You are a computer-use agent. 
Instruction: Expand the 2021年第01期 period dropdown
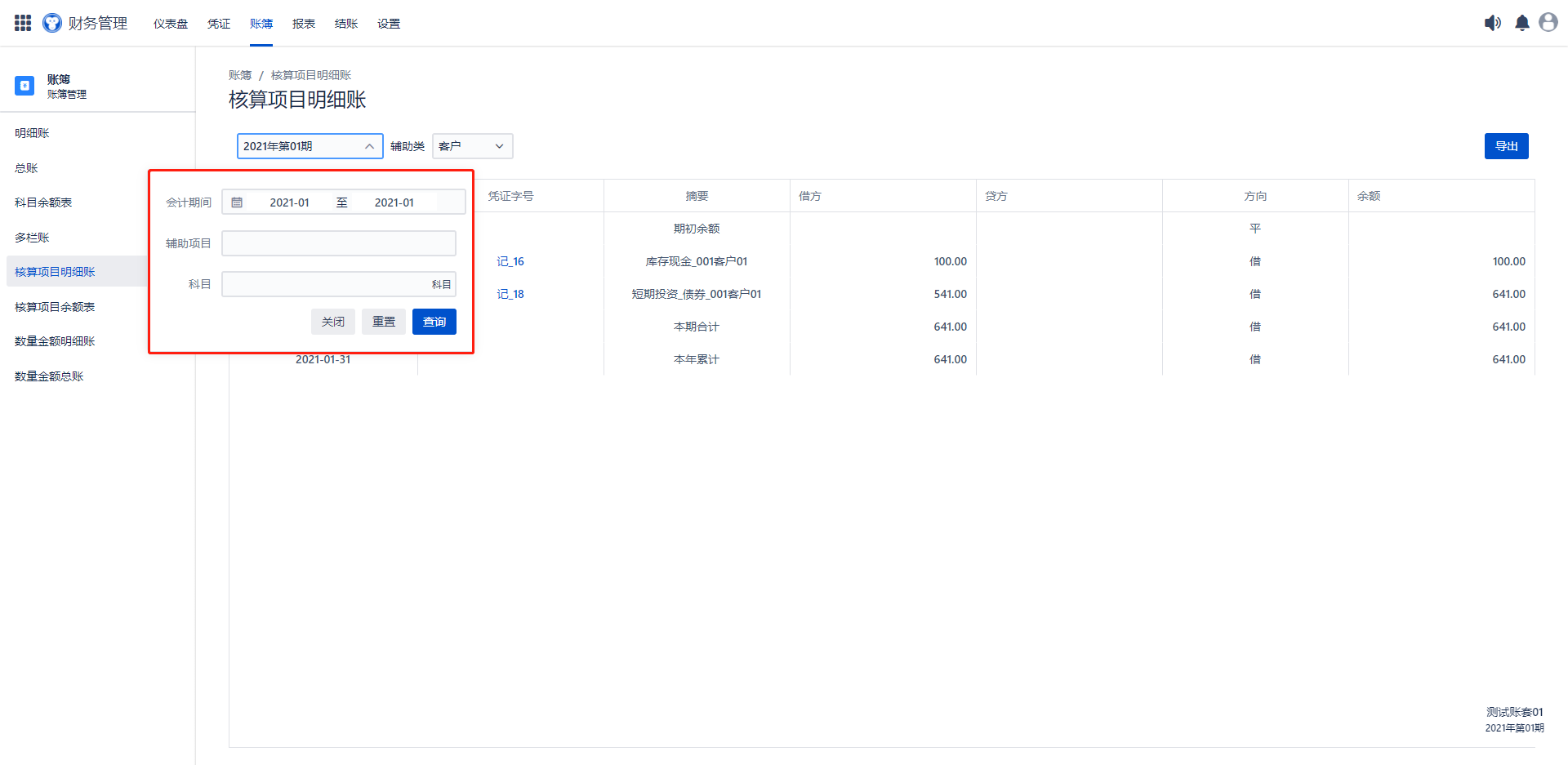point(310,146)
